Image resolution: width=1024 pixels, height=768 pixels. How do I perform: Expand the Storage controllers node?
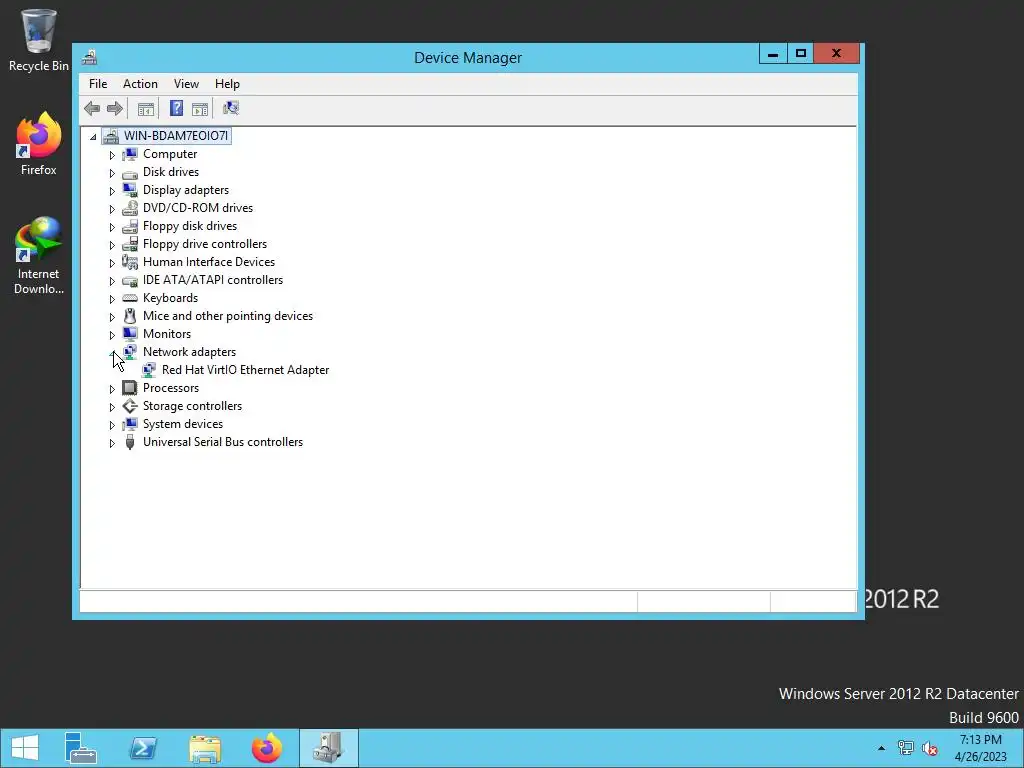pos(112,407)
